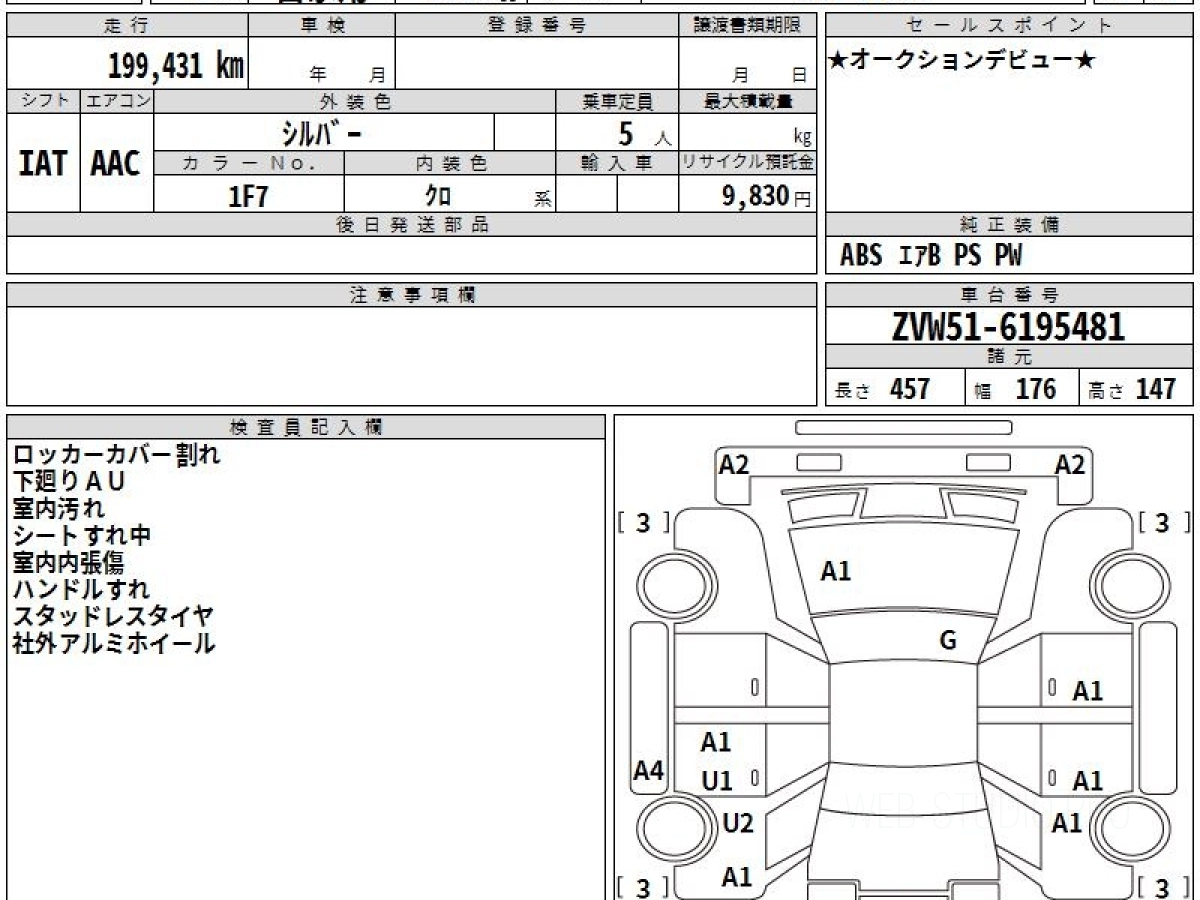This screenshot has height=900, width=1200.
Task: Click the カラーNo. label
Action: [x=249, y=163]
